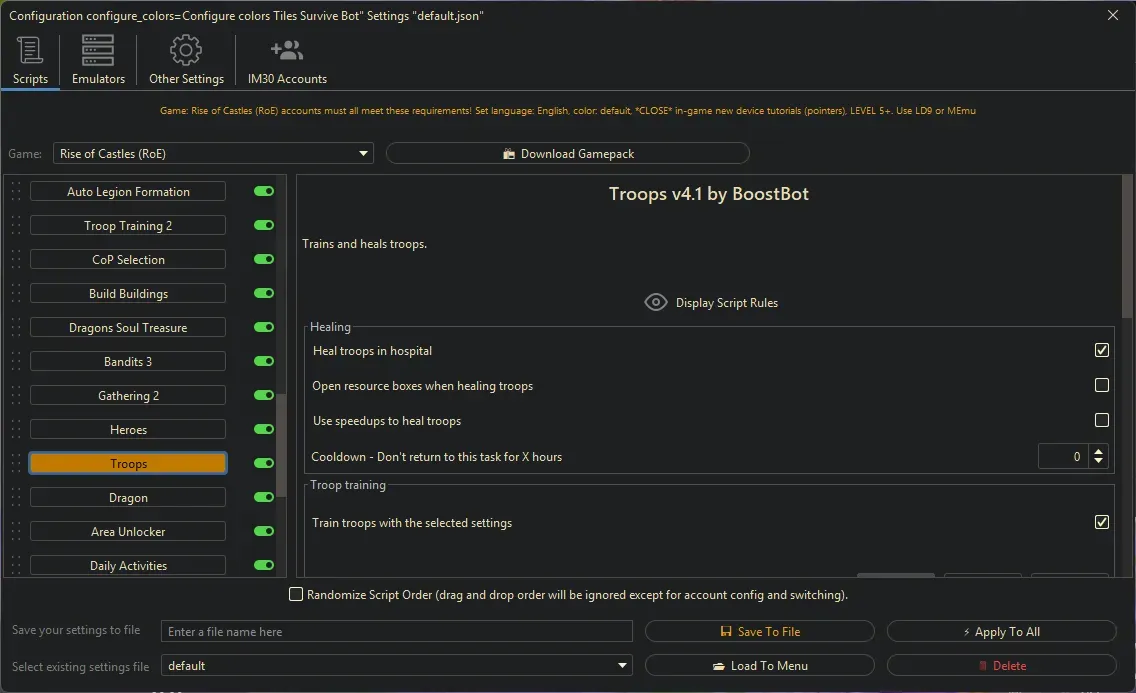Image resolution: width=1136 pixels, height=693 pixels.
Task: Open the Emulators tab
Action: (98, 61)
